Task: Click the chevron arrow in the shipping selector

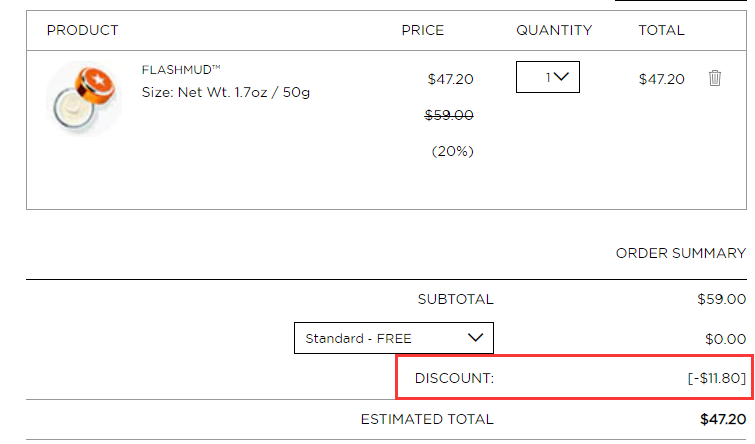Action: pyautogui.click(x=475, y=338)
